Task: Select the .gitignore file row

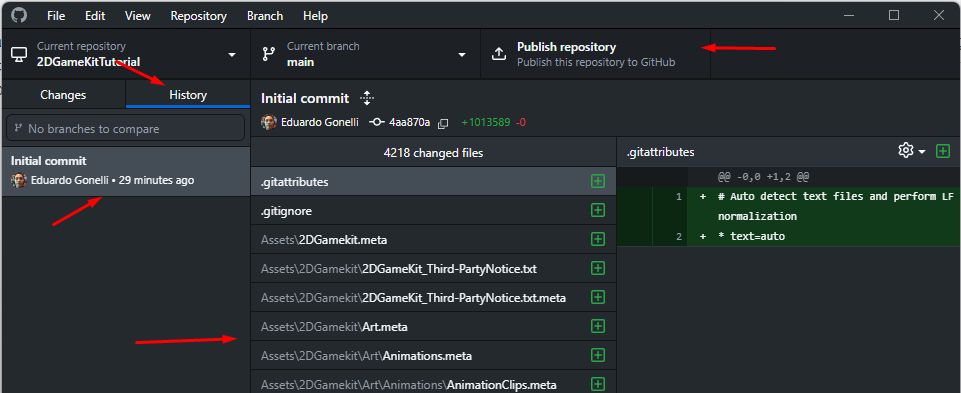Action: click(x=433, y=210)
